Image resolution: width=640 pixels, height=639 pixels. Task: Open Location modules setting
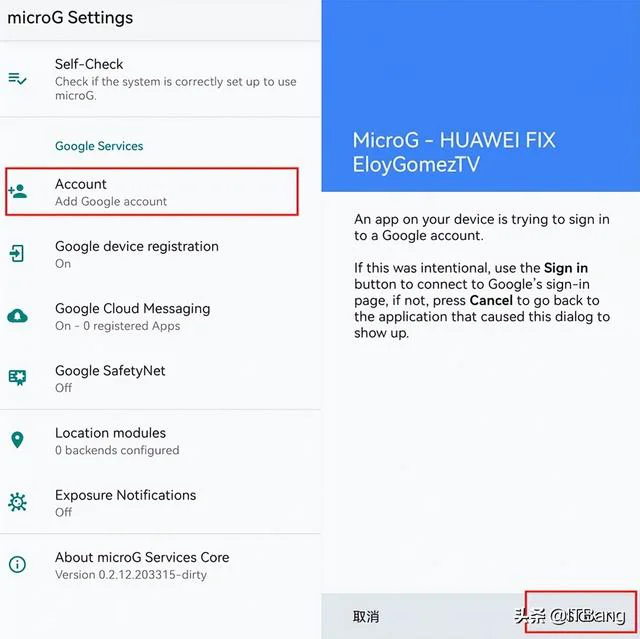pyautogui.click(x=160, y=441)
